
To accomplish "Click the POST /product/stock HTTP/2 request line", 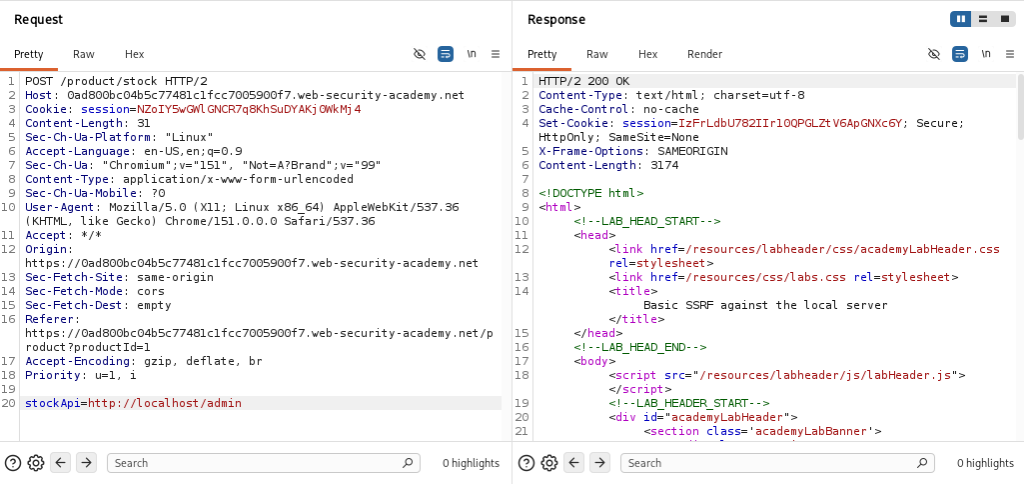I will [116, 82].
